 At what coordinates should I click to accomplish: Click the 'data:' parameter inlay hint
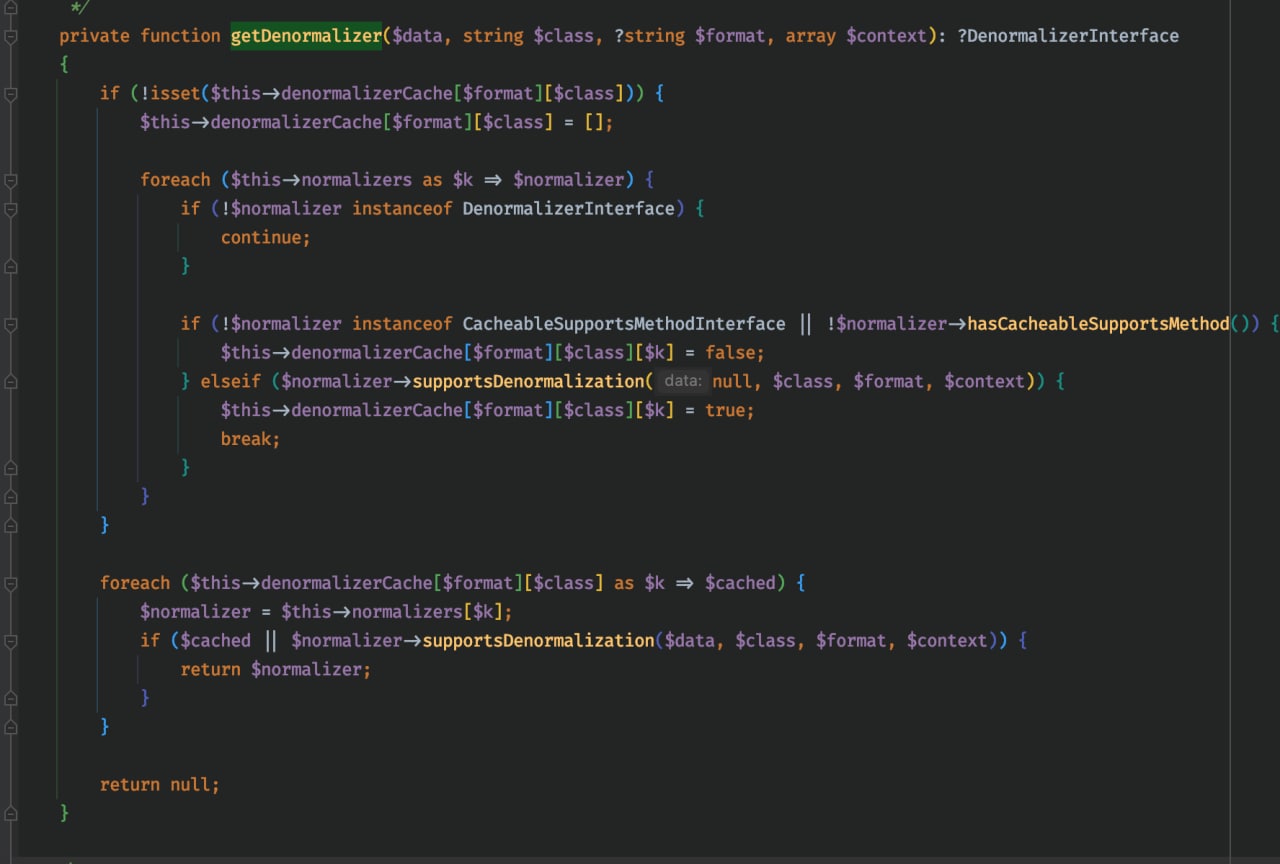[683, 381]
